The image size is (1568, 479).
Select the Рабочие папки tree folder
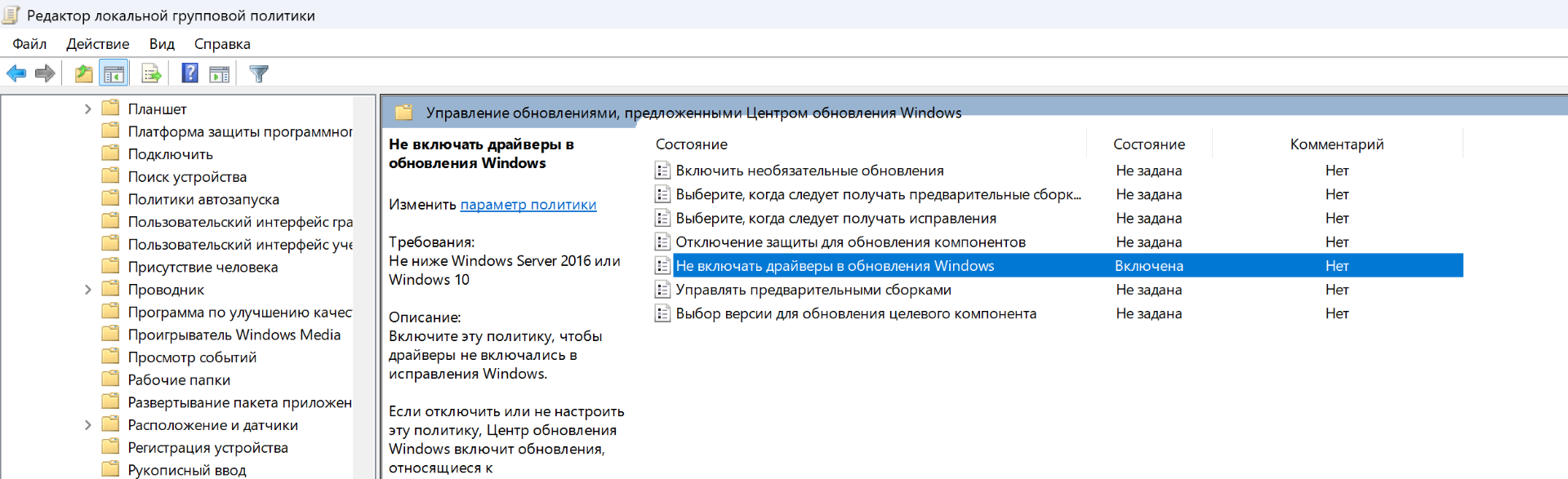point(179,380)
